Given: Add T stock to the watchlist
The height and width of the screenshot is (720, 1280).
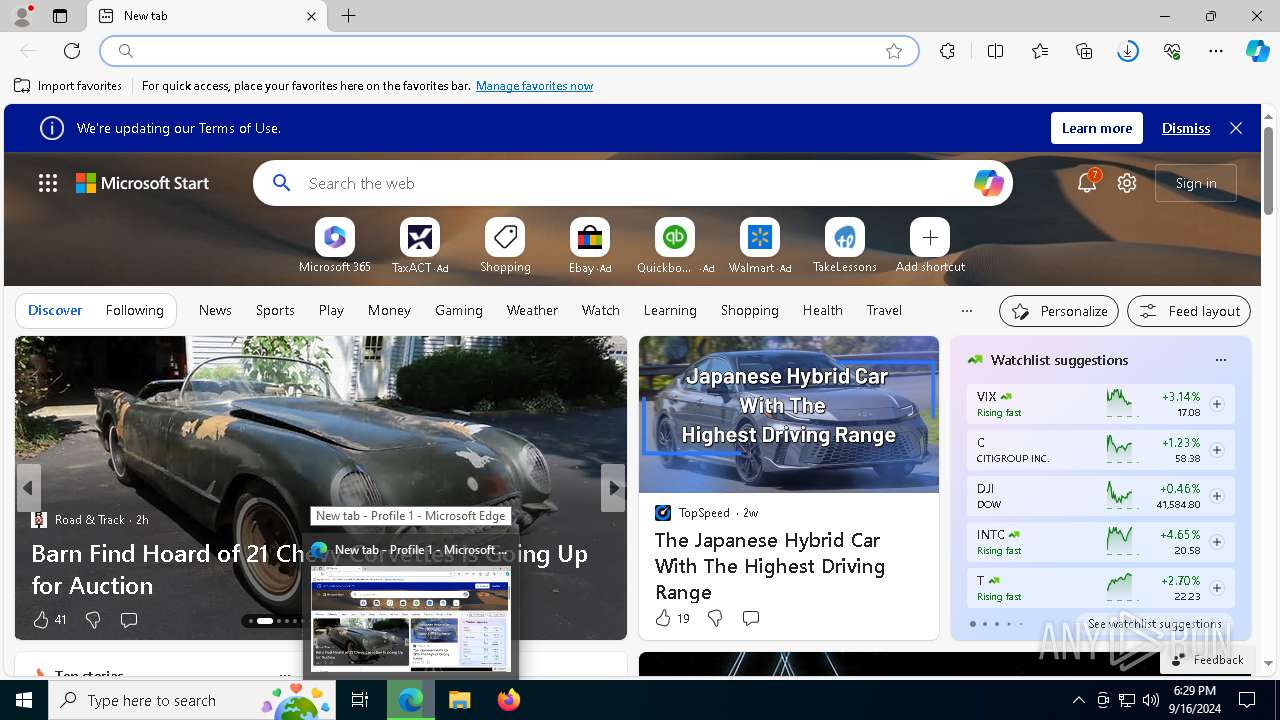Looking at the screenshot, I should click(x=1217, y=588).
